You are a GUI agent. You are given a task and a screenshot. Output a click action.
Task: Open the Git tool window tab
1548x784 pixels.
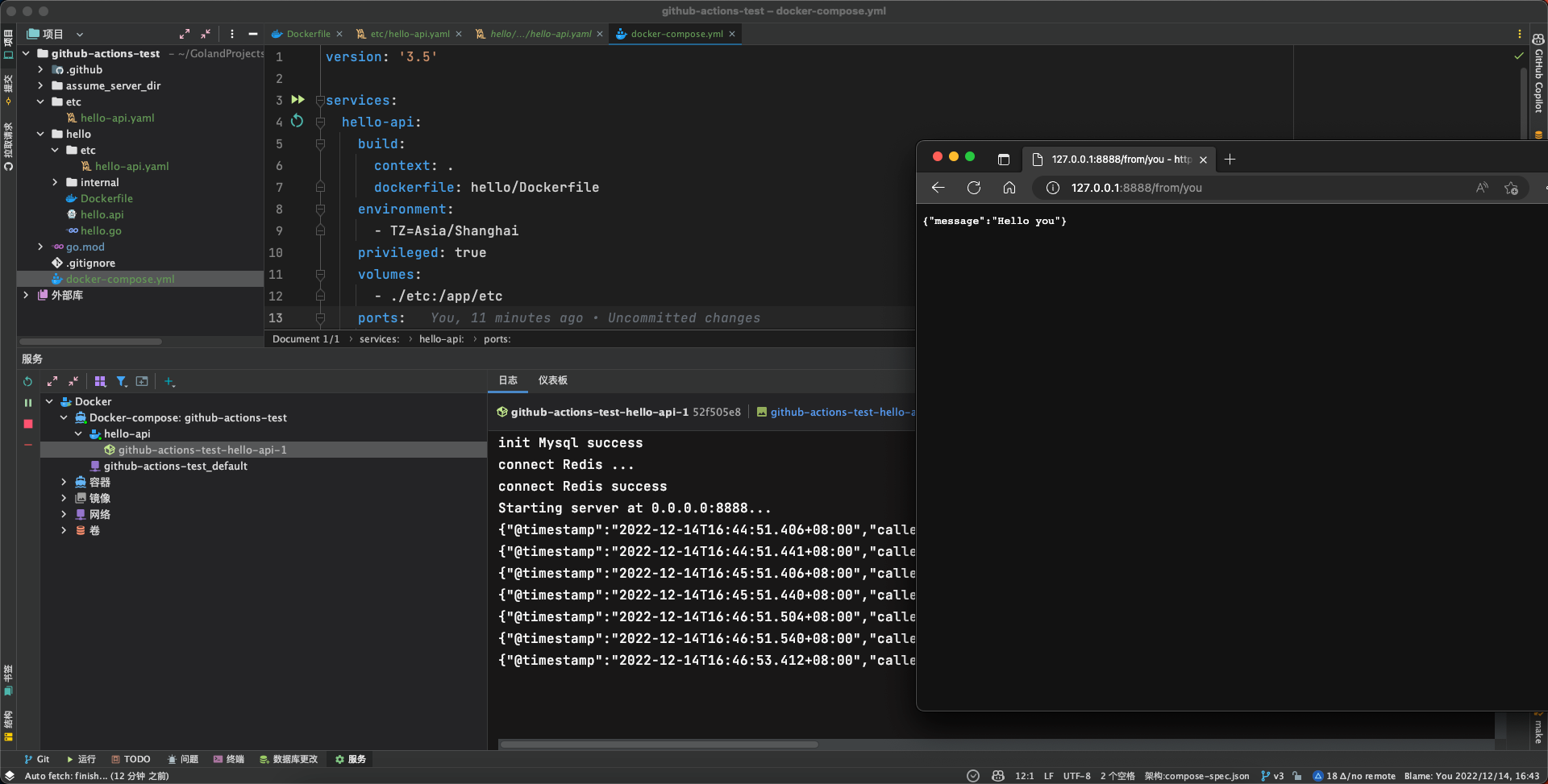[36, 759]
